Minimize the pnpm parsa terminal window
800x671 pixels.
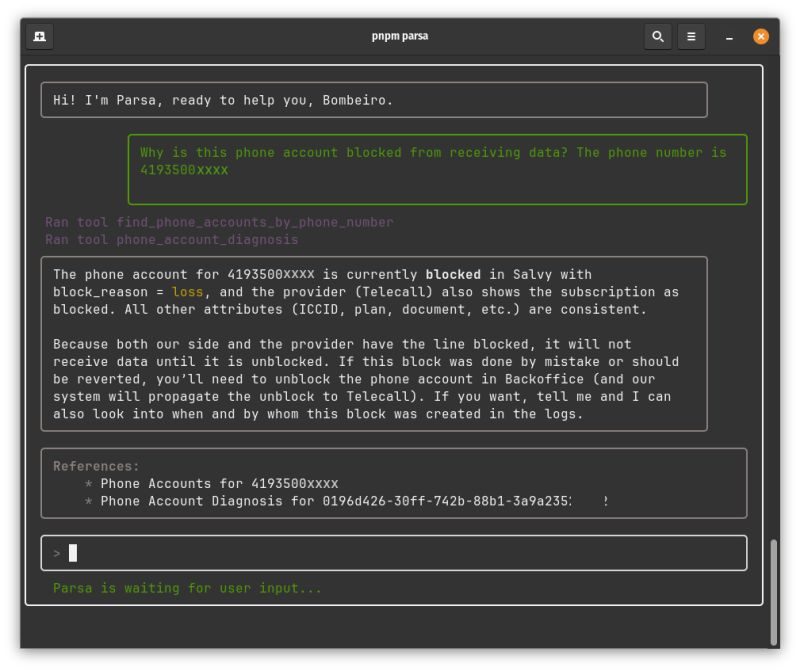click(x=729, y=37)
